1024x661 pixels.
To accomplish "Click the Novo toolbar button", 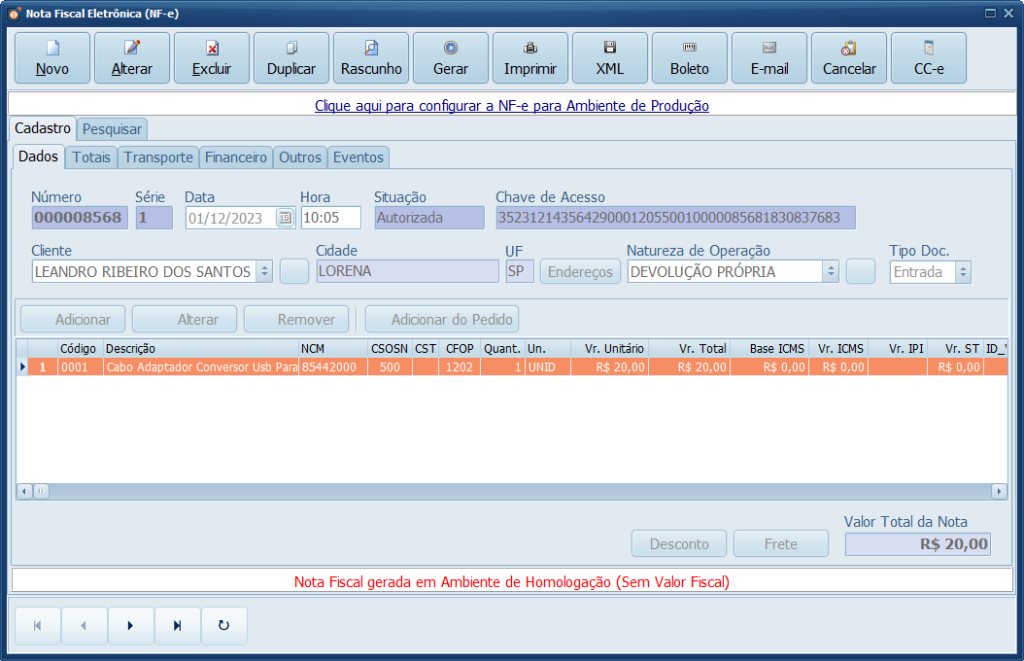I will 52,58.
